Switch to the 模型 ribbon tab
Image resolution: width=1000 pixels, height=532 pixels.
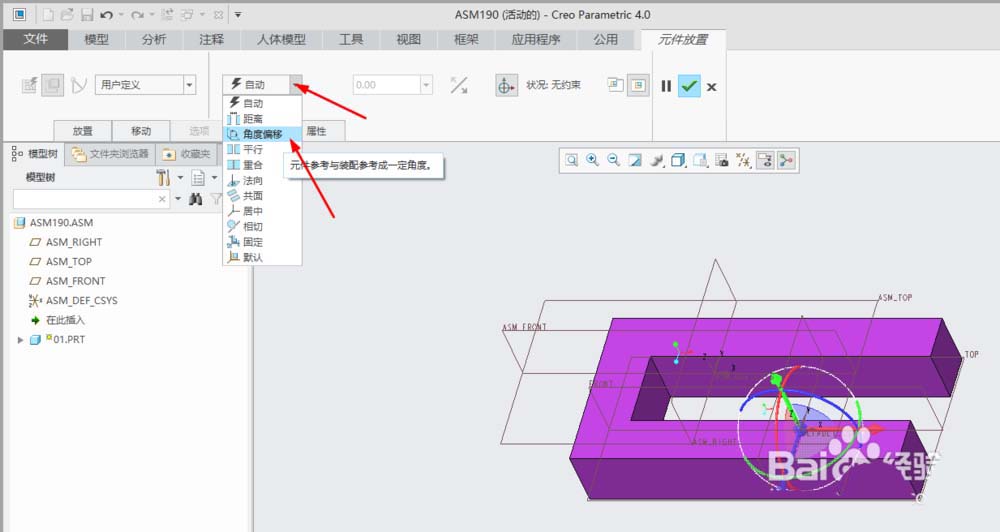tap(97, 40)
